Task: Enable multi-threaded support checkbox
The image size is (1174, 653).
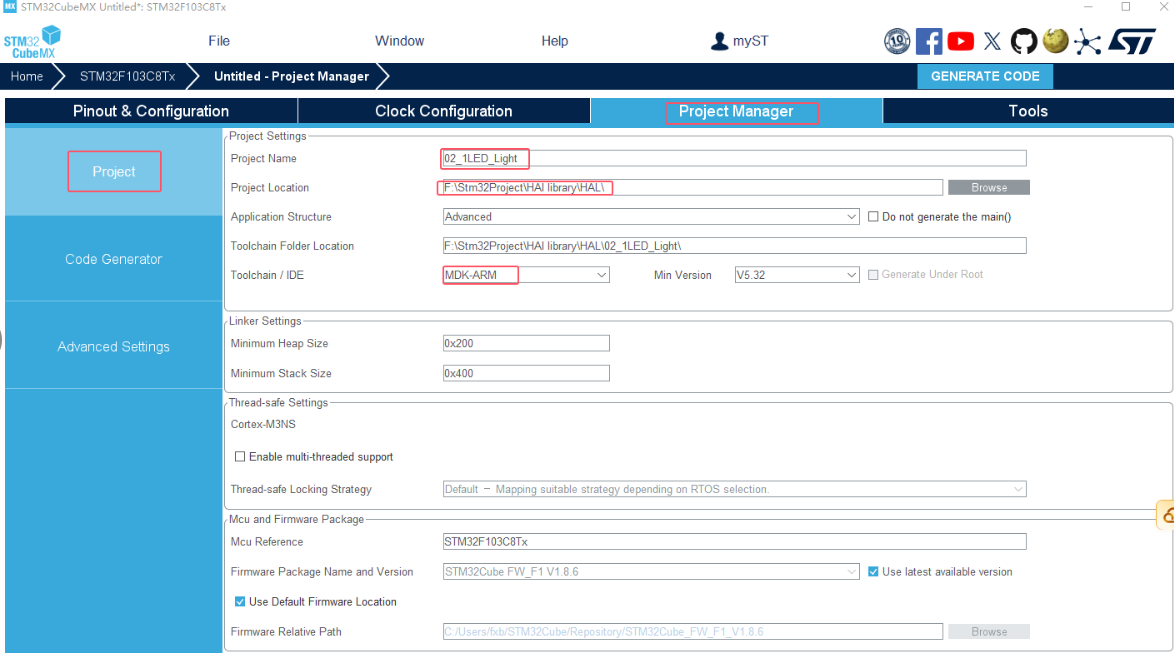Action: coord(240,456)
